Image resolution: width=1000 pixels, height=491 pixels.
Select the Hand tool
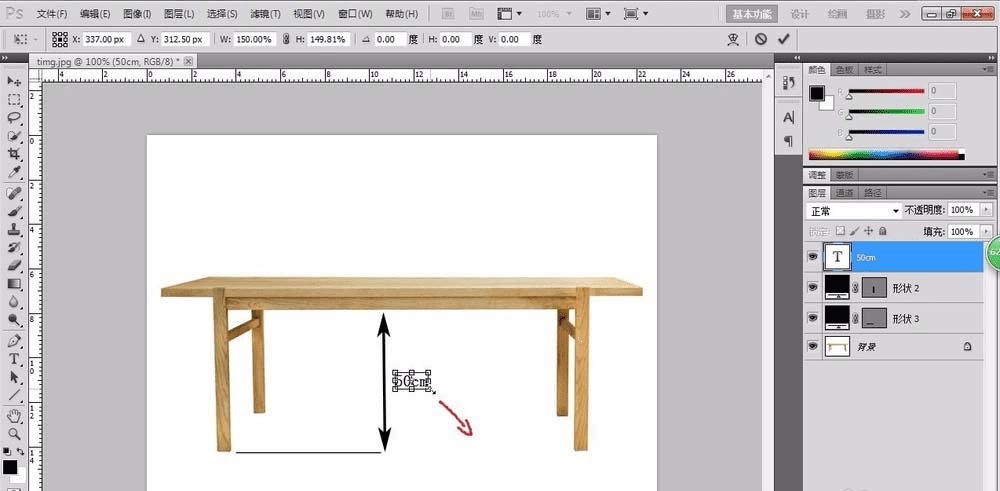[13, 416]
